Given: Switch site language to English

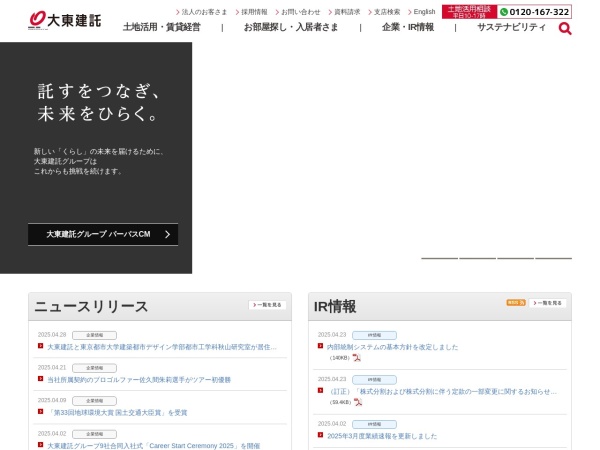Looking at the screenshot, I should tap(422, 12).
